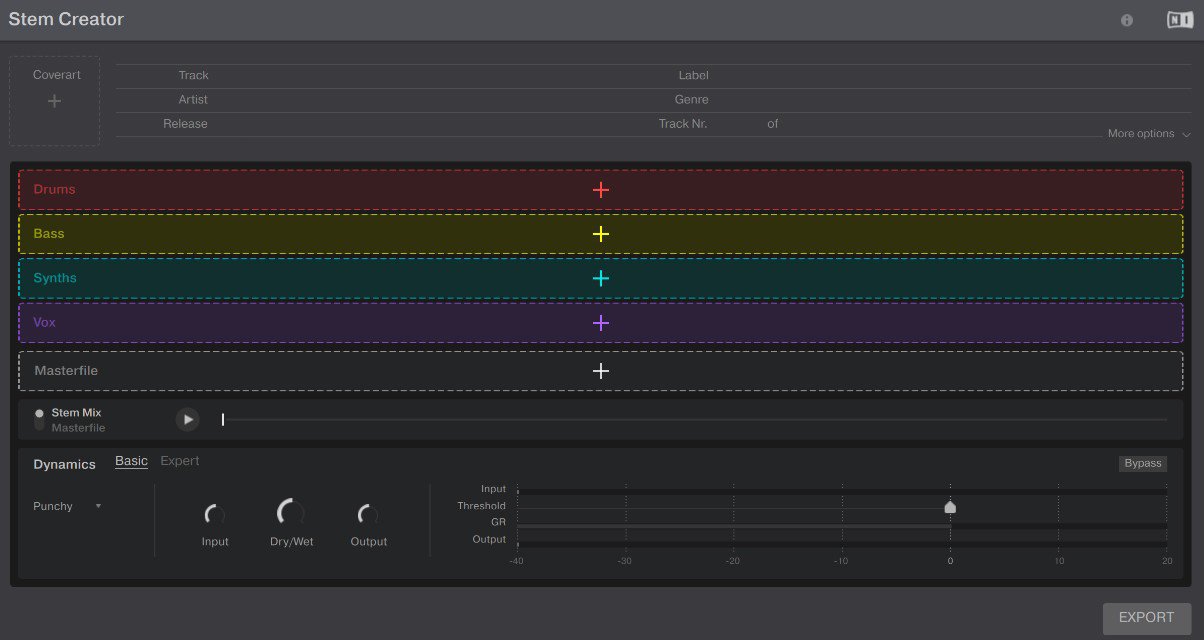Add cover art with the plus icon
1204x640 pixels.
coord(55,101)
